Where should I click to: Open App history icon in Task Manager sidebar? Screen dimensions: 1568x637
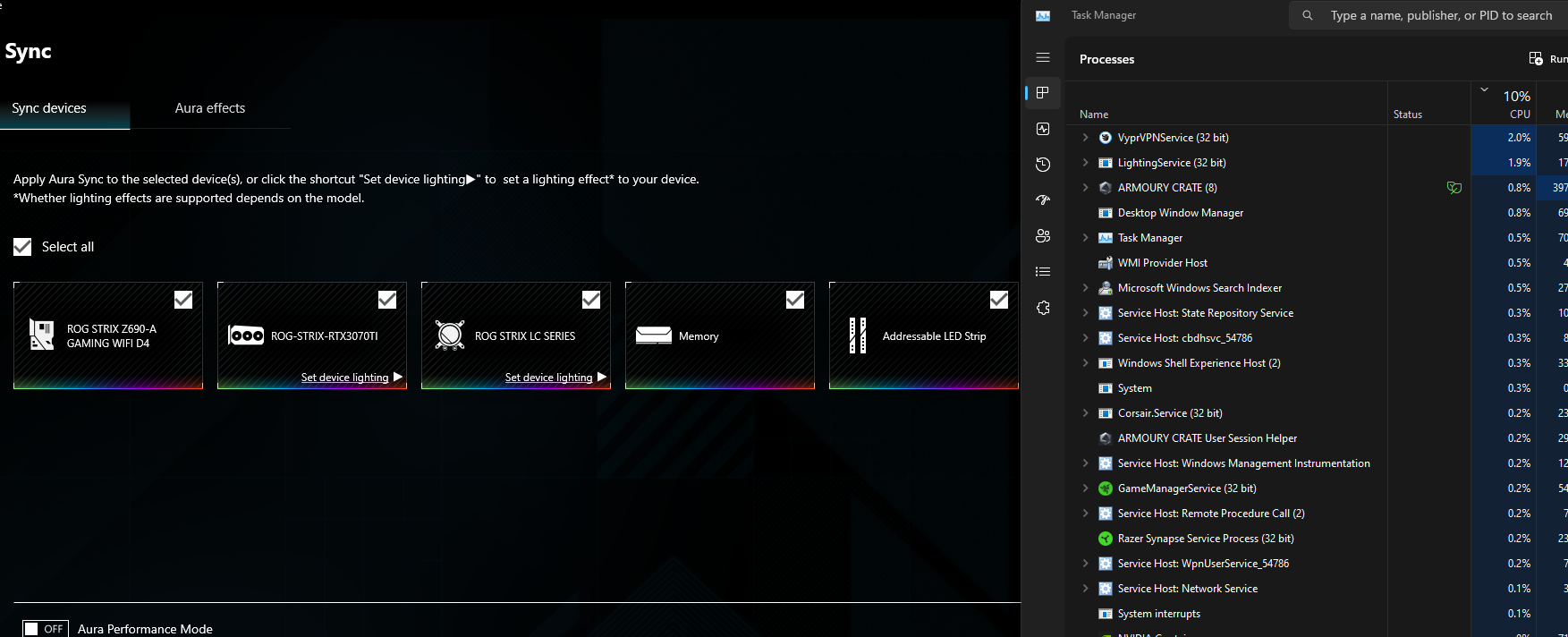1043,165
